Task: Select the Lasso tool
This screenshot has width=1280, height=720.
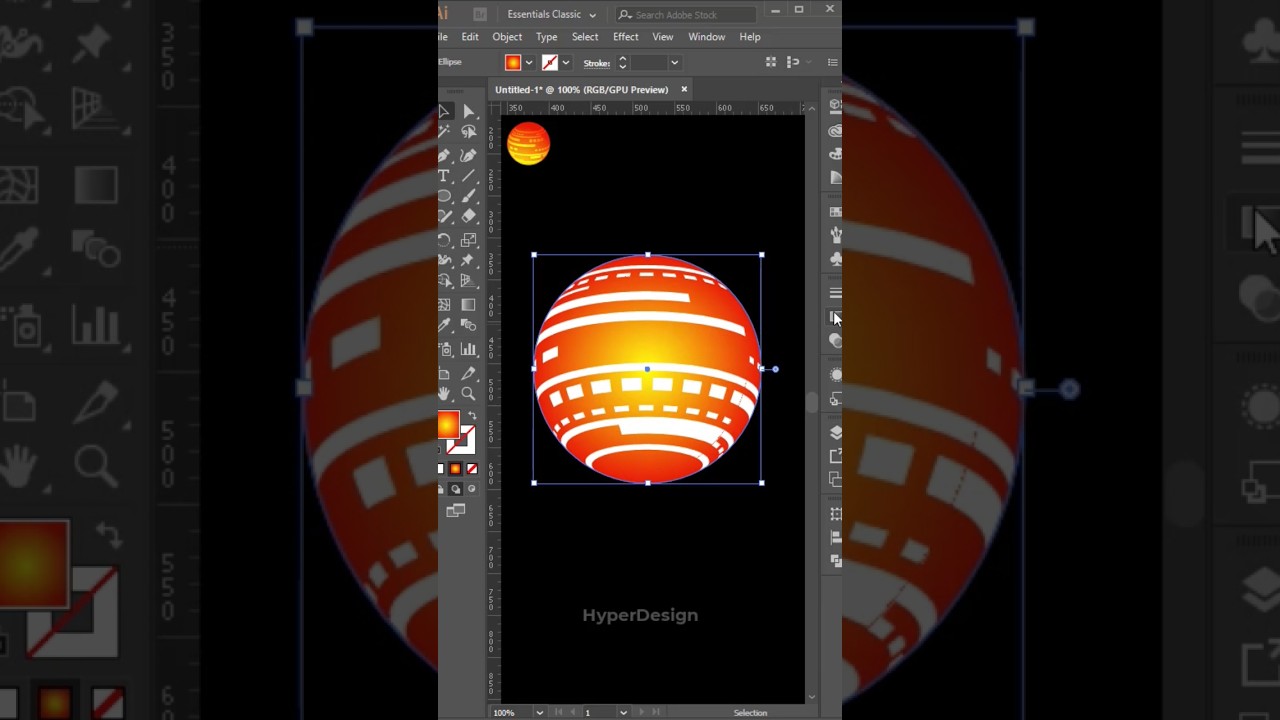Action: click(468, 132)
